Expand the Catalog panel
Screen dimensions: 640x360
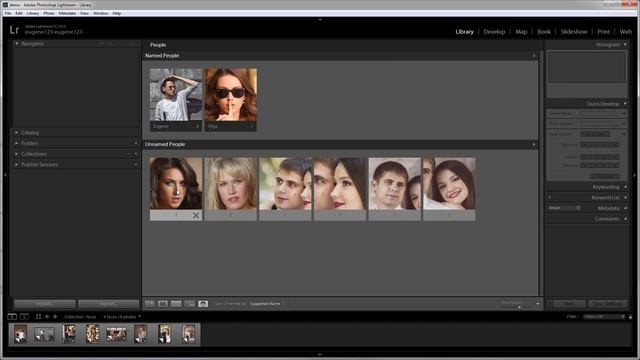[17, 133]
